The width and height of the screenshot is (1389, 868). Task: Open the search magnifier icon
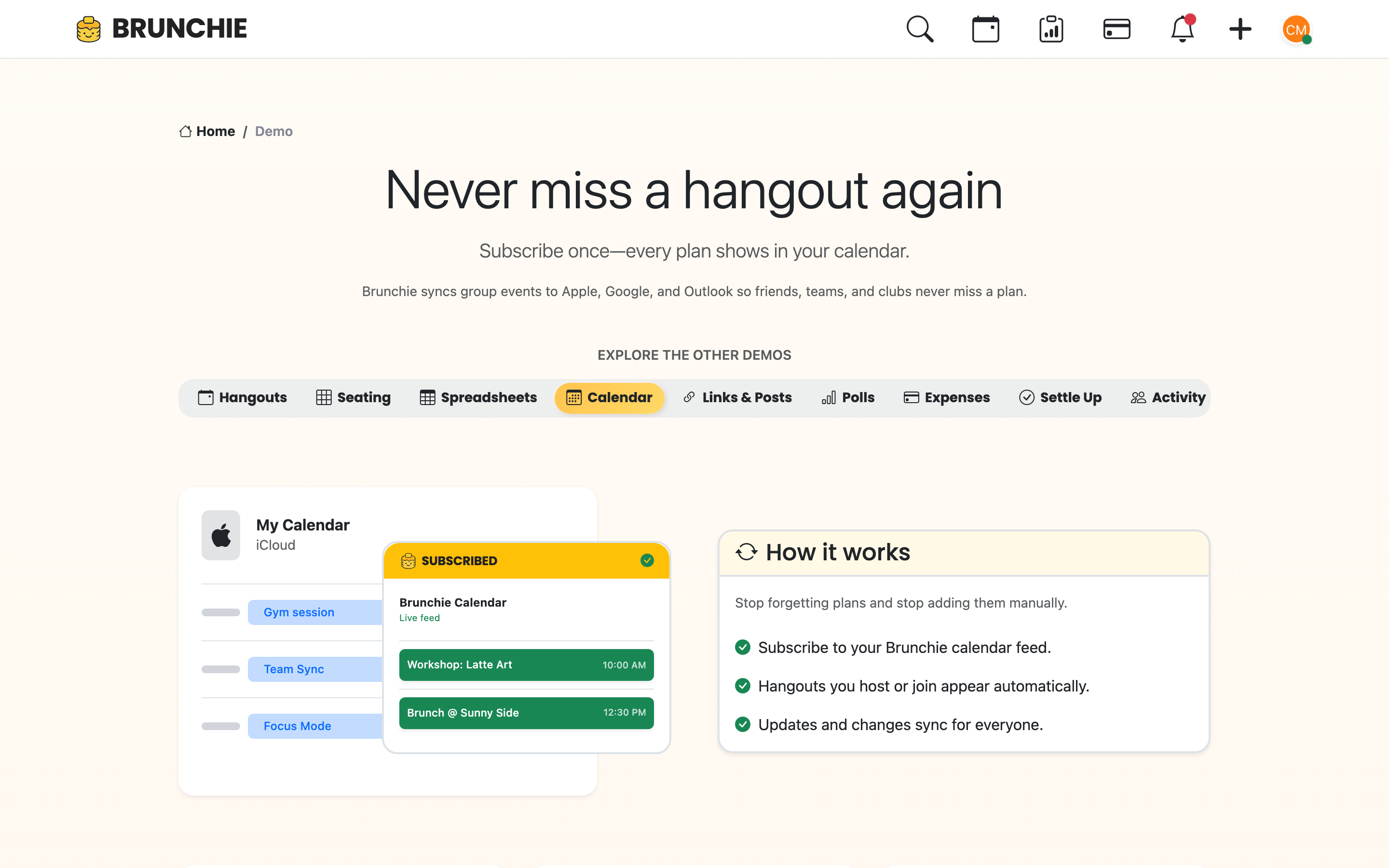click(920, 29)
